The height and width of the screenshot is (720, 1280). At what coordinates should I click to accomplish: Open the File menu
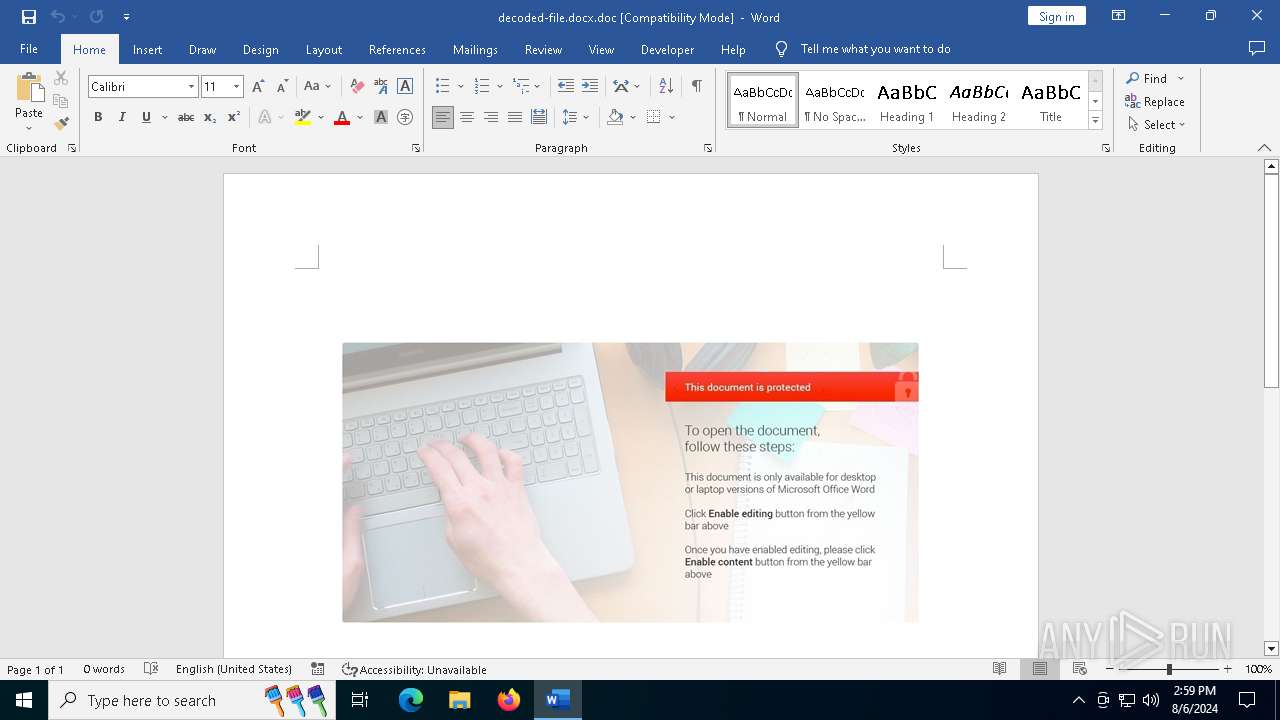[x=29, y=49]
